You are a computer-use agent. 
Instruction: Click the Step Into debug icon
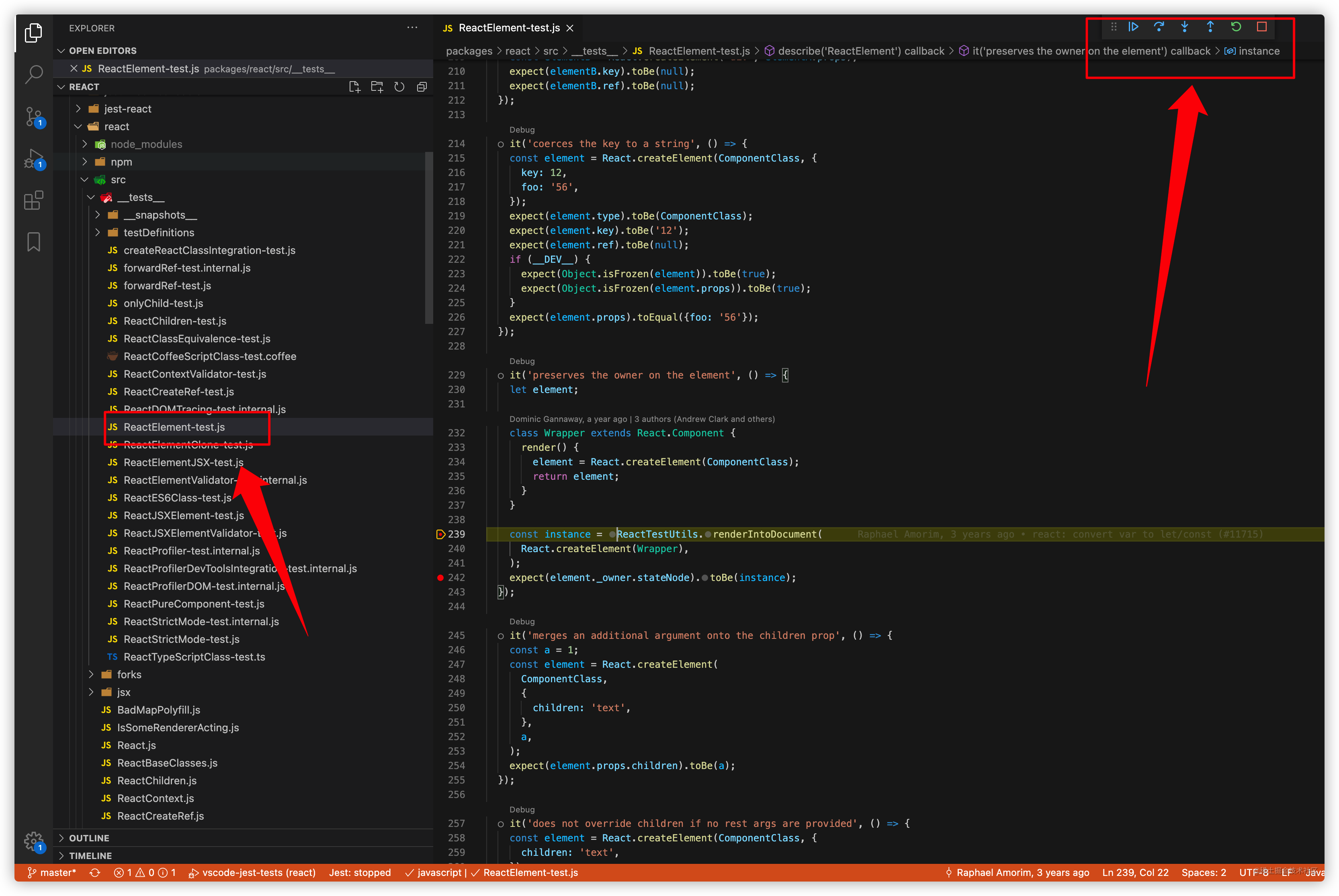point(1185,27)
